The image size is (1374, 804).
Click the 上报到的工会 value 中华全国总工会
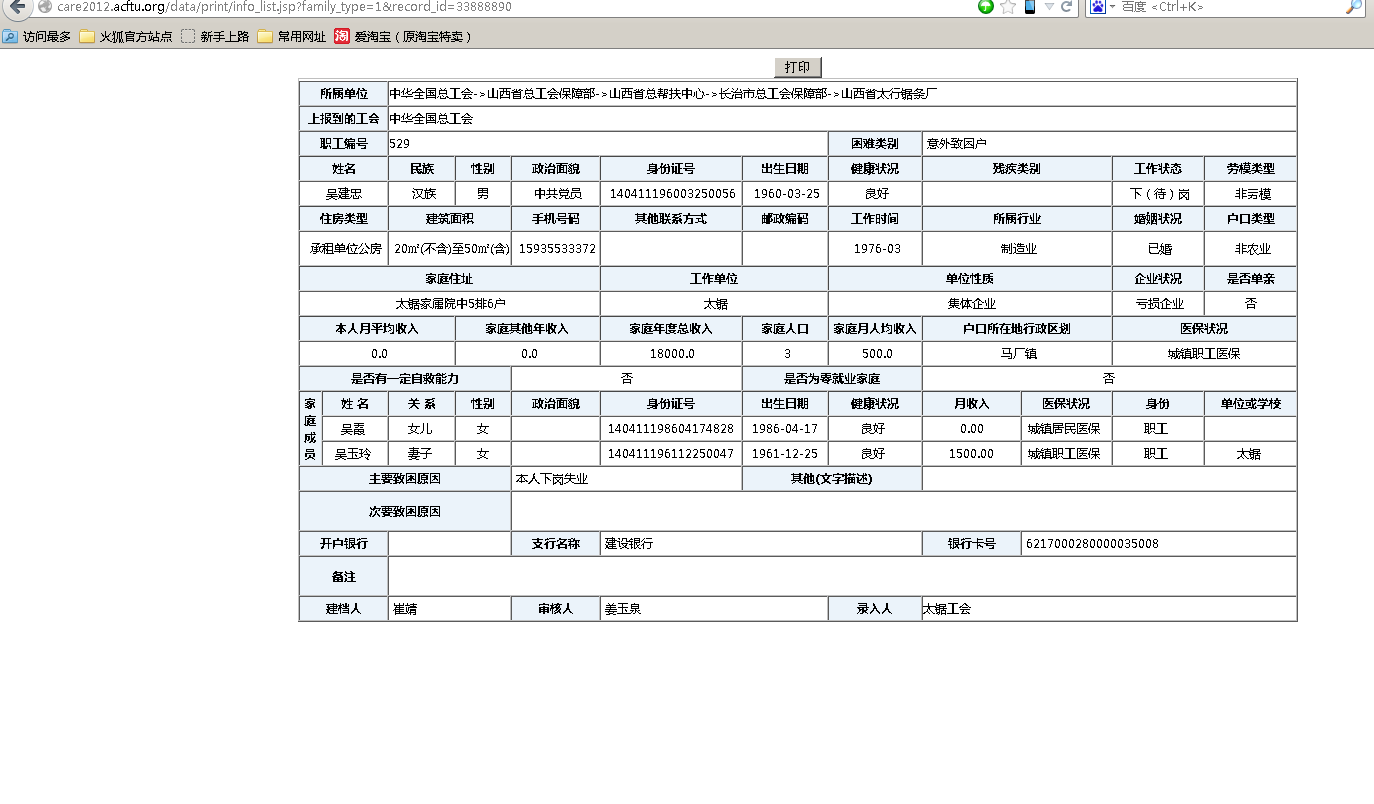431,119
